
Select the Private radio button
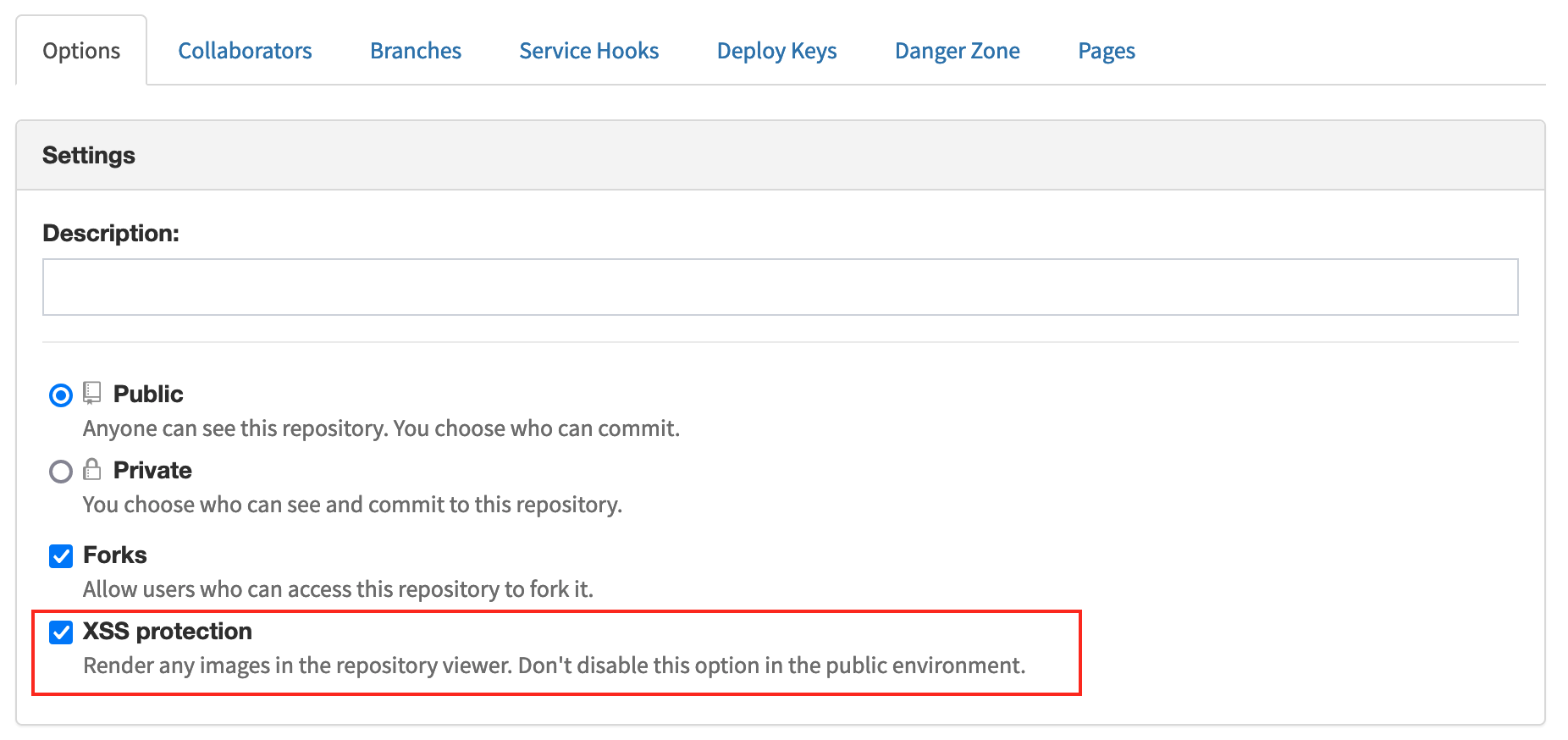coord(61,472)
